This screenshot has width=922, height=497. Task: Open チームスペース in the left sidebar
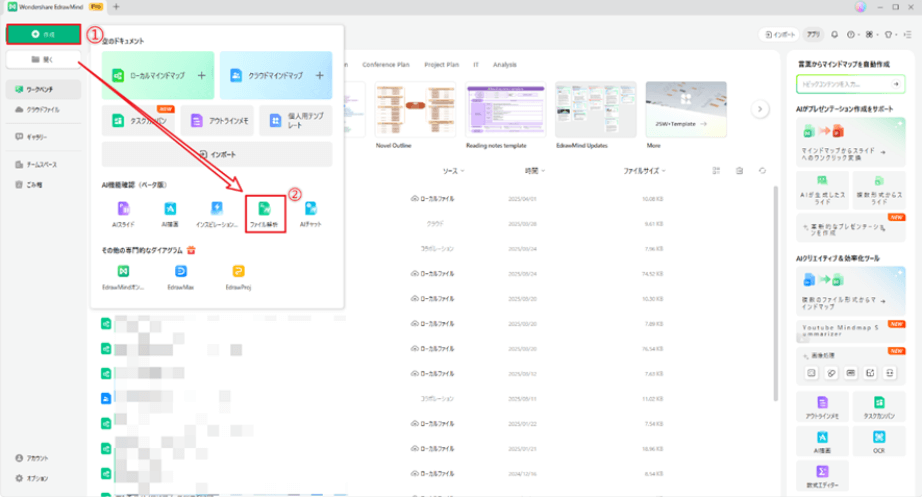44,165
